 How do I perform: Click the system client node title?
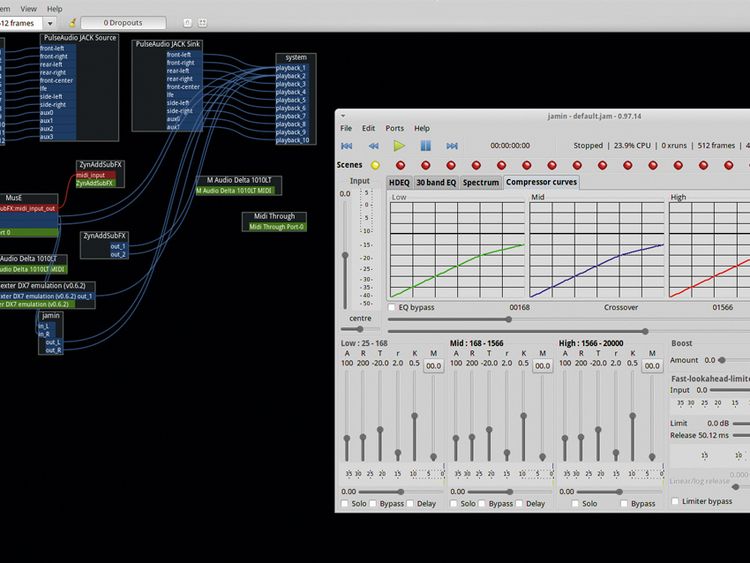pos(296,57)
